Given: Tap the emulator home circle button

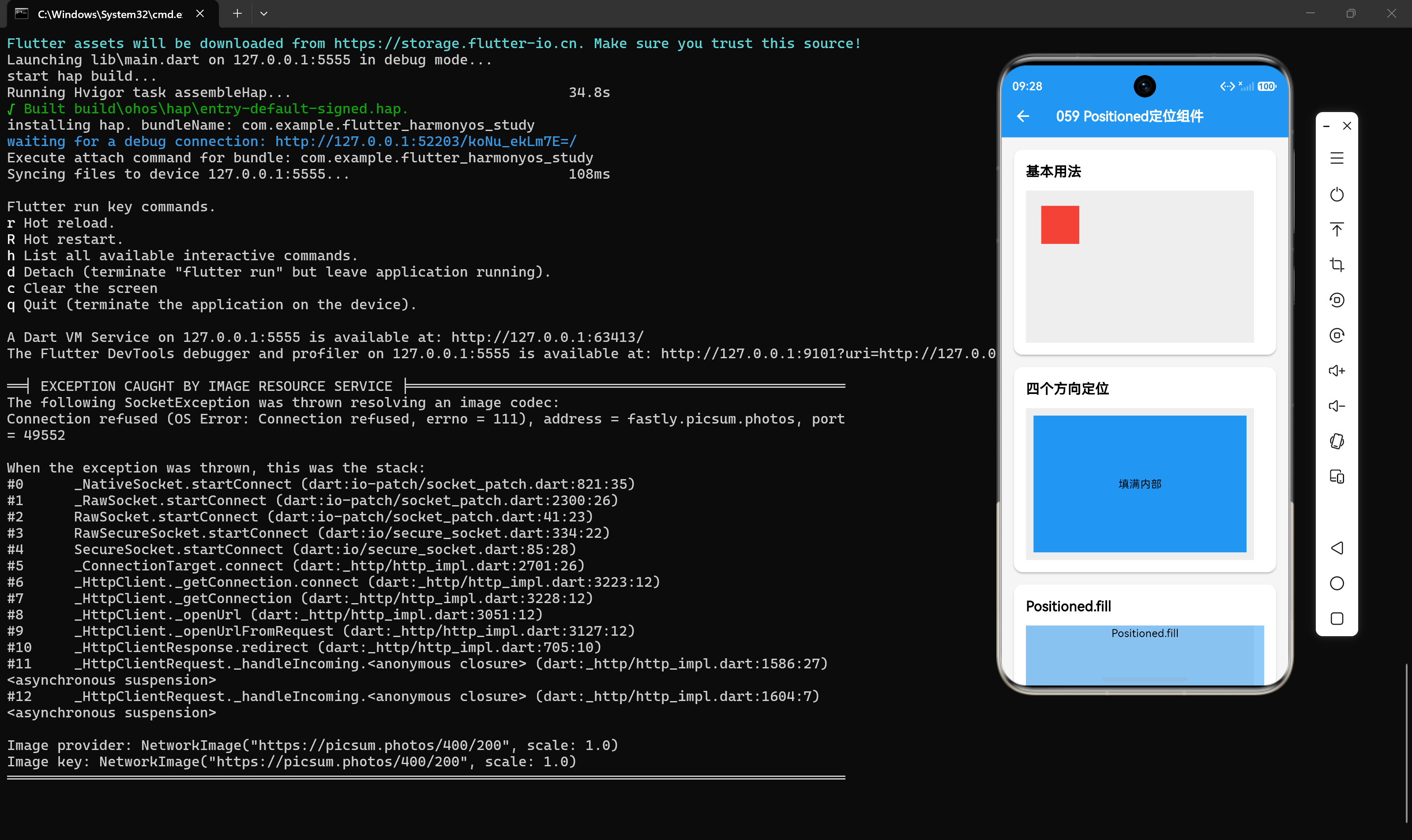Looking at the screenshot, I should tap(1337, 583).
